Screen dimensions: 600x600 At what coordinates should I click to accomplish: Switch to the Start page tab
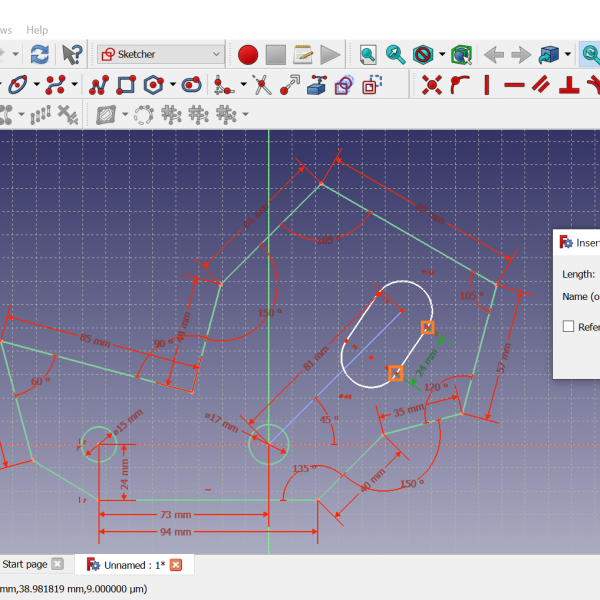click(25, 564)
